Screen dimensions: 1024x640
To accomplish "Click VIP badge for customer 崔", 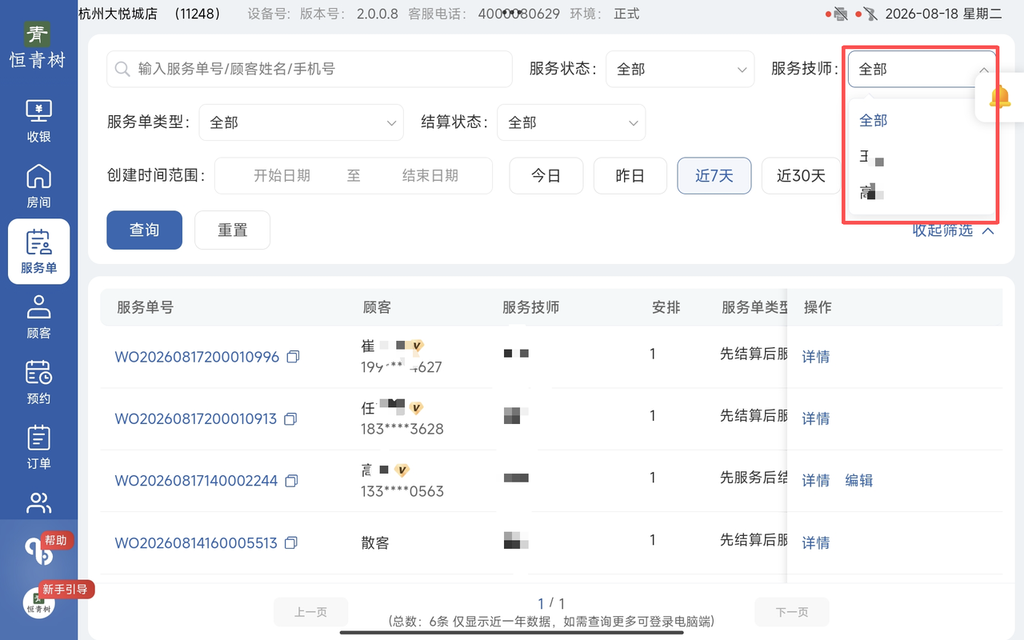I will click(x=417, y=345).
